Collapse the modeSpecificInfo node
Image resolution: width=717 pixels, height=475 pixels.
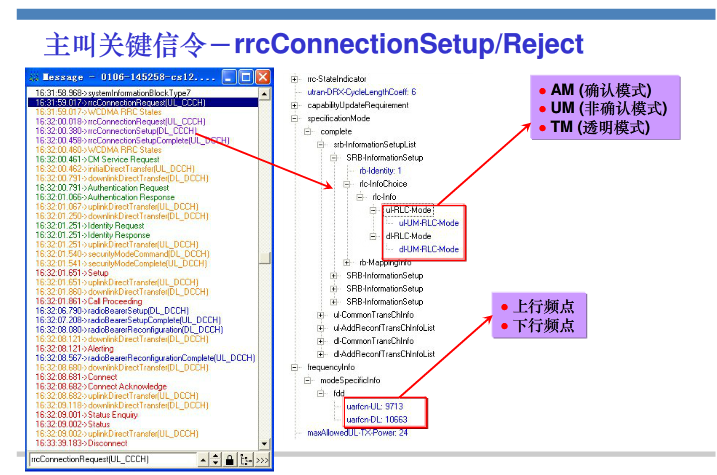(x=308, y=380)
